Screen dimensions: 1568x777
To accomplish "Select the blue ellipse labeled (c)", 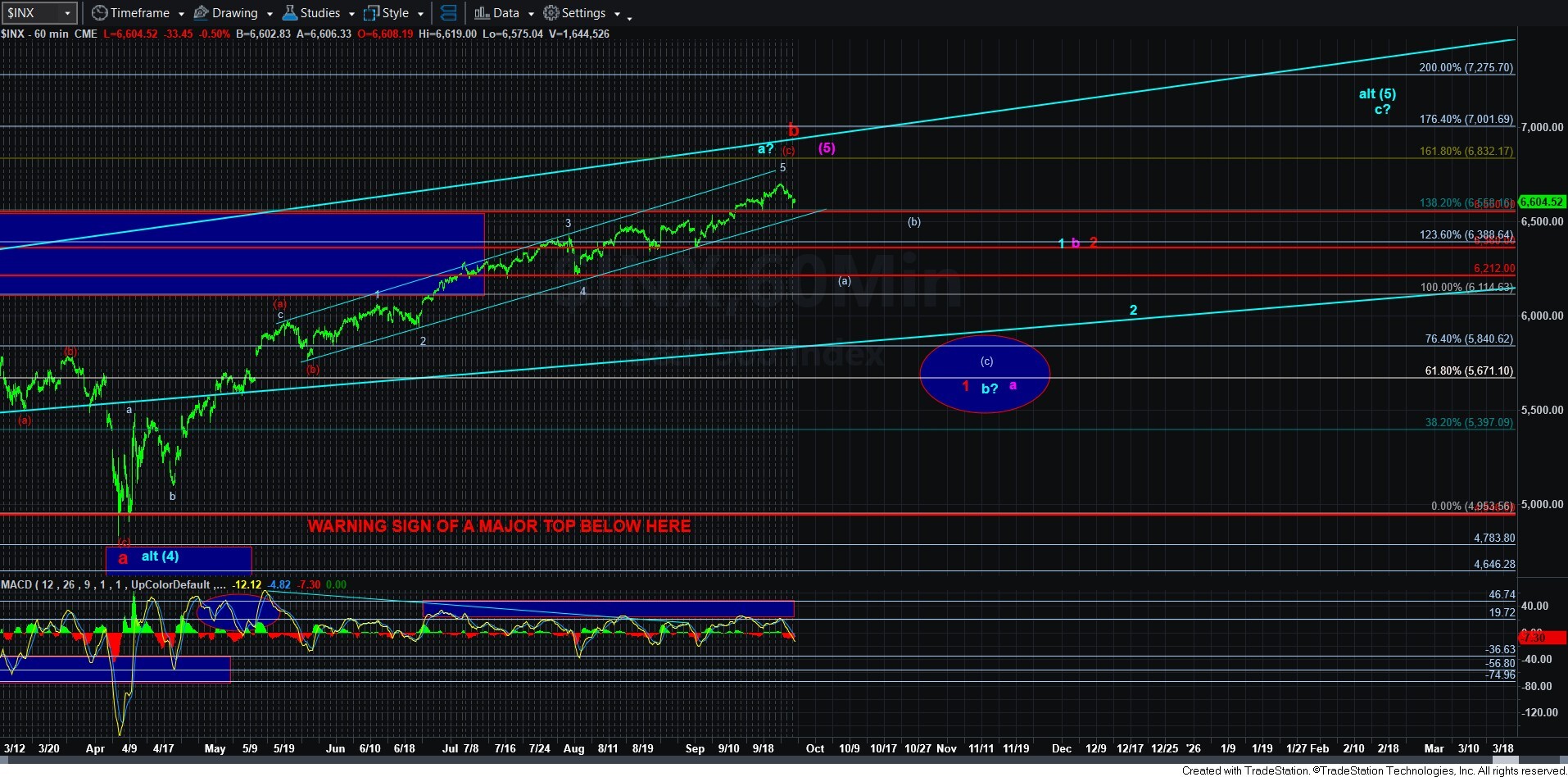I will [985, 374].
